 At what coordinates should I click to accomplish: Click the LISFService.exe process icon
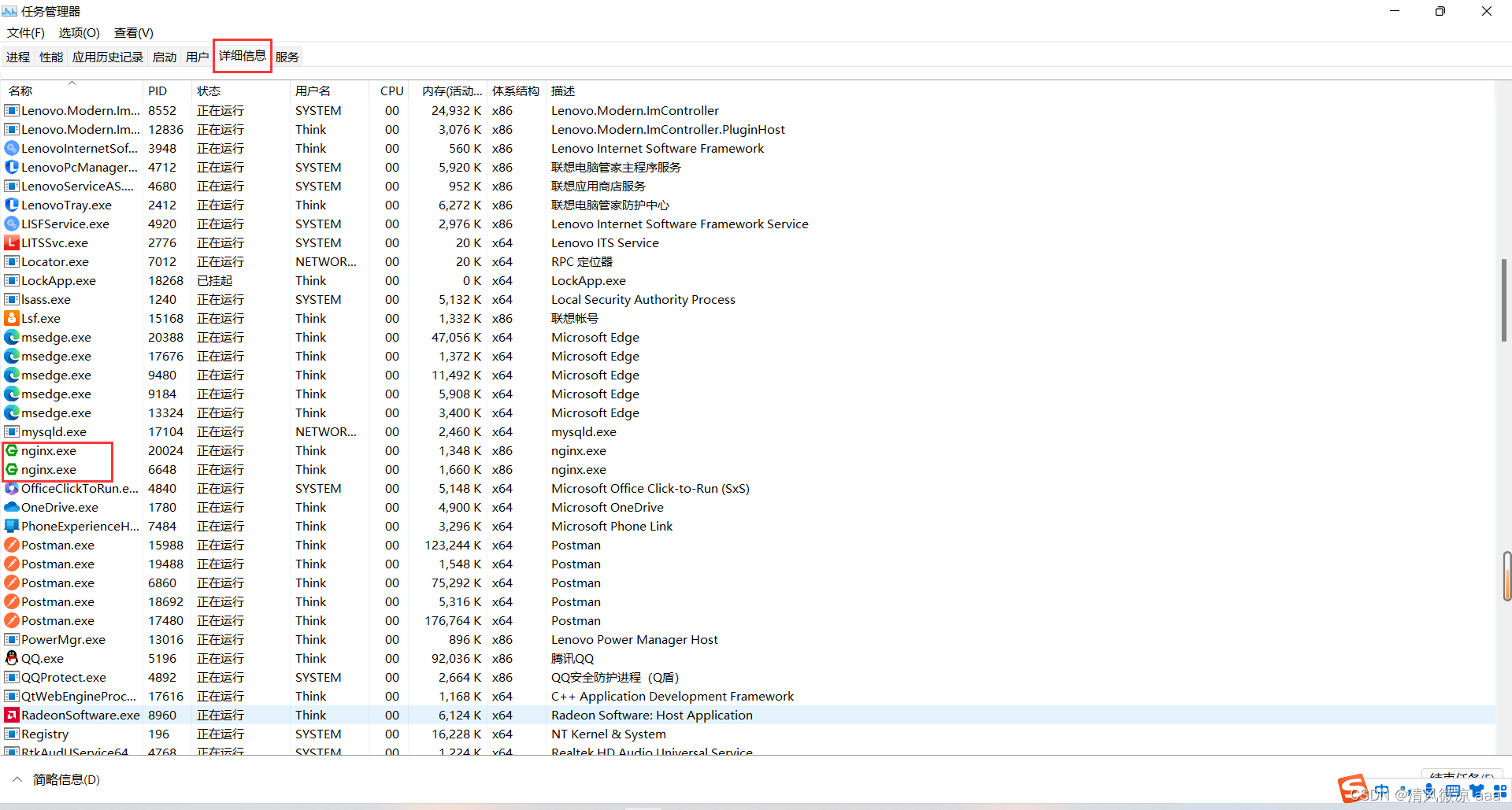pyautogui.click(x=12, y=224)
